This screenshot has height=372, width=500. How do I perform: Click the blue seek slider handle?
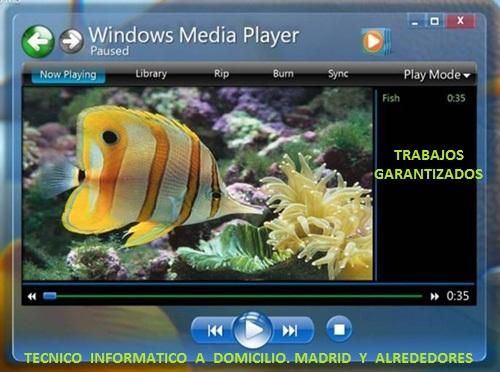[x=50, y=296]
